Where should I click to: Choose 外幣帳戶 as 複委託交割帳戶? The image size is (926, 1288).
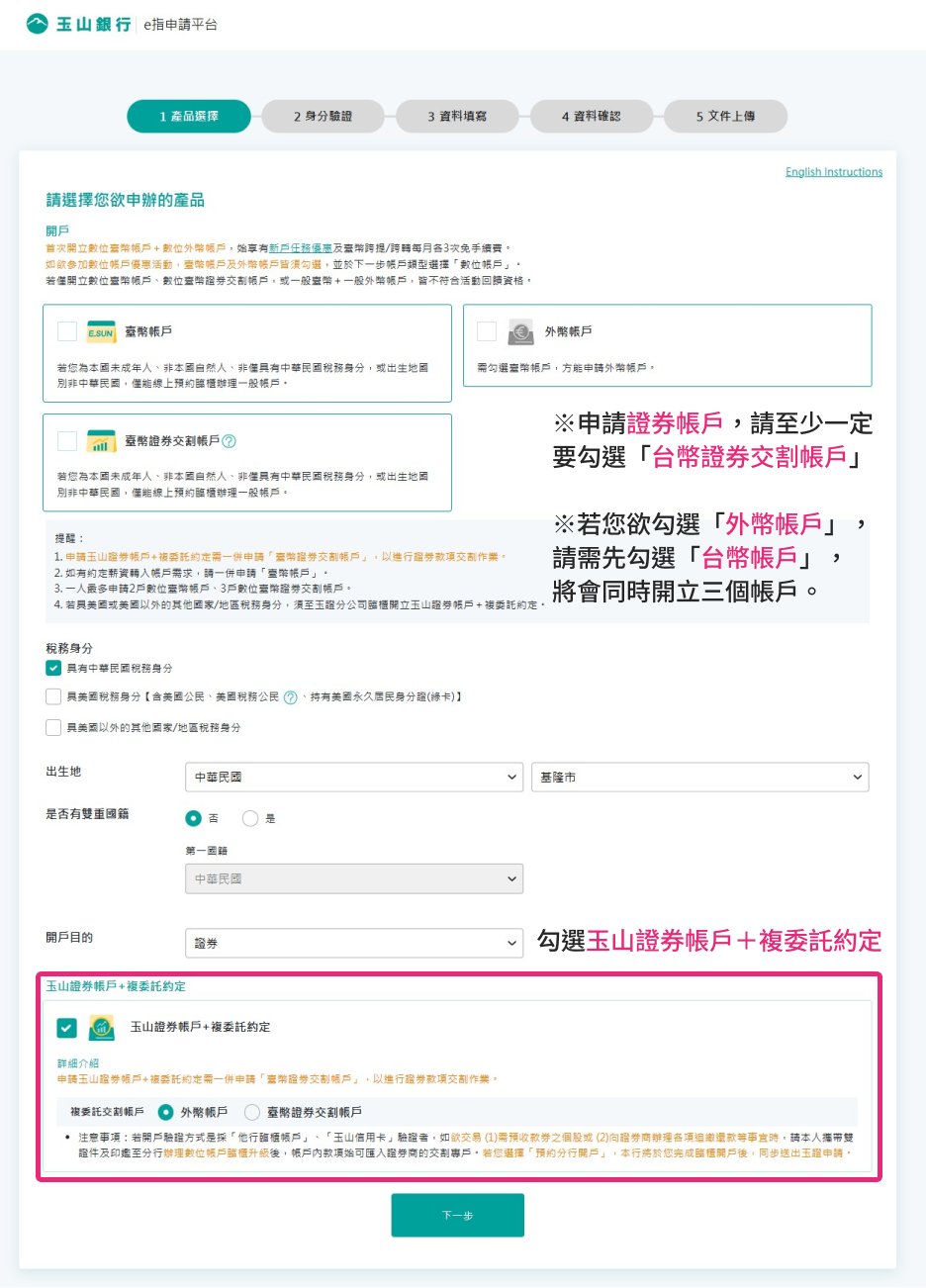click(166, 1113)
